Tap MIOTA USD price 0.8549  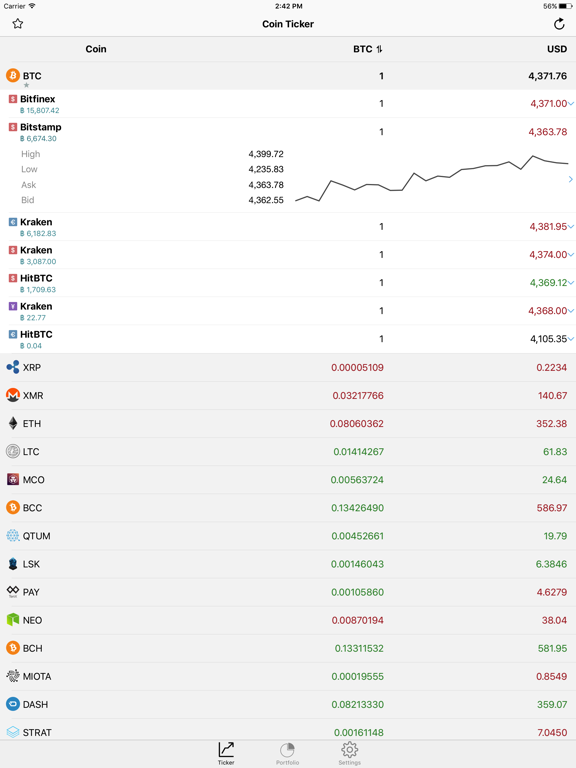point(552,676)
